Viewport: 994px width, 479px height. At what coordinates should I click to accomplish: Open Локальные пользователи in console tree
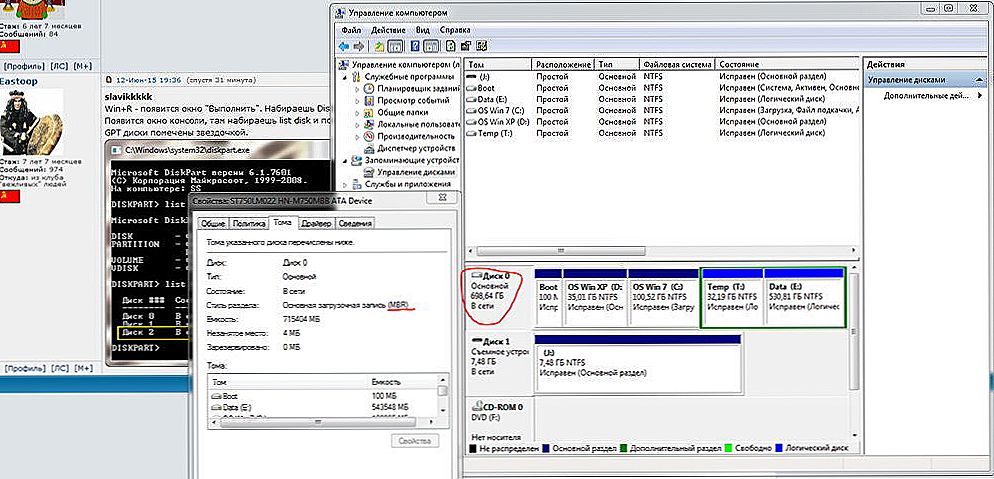tap(416, 125)
